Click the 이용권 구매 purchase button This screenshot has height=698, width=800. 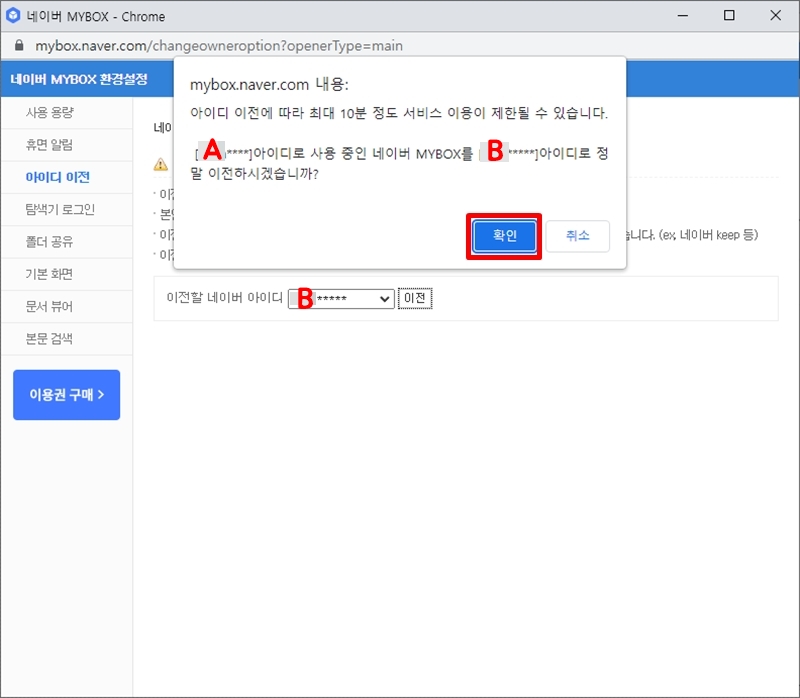pyautogui.click(x=67, y=395)
